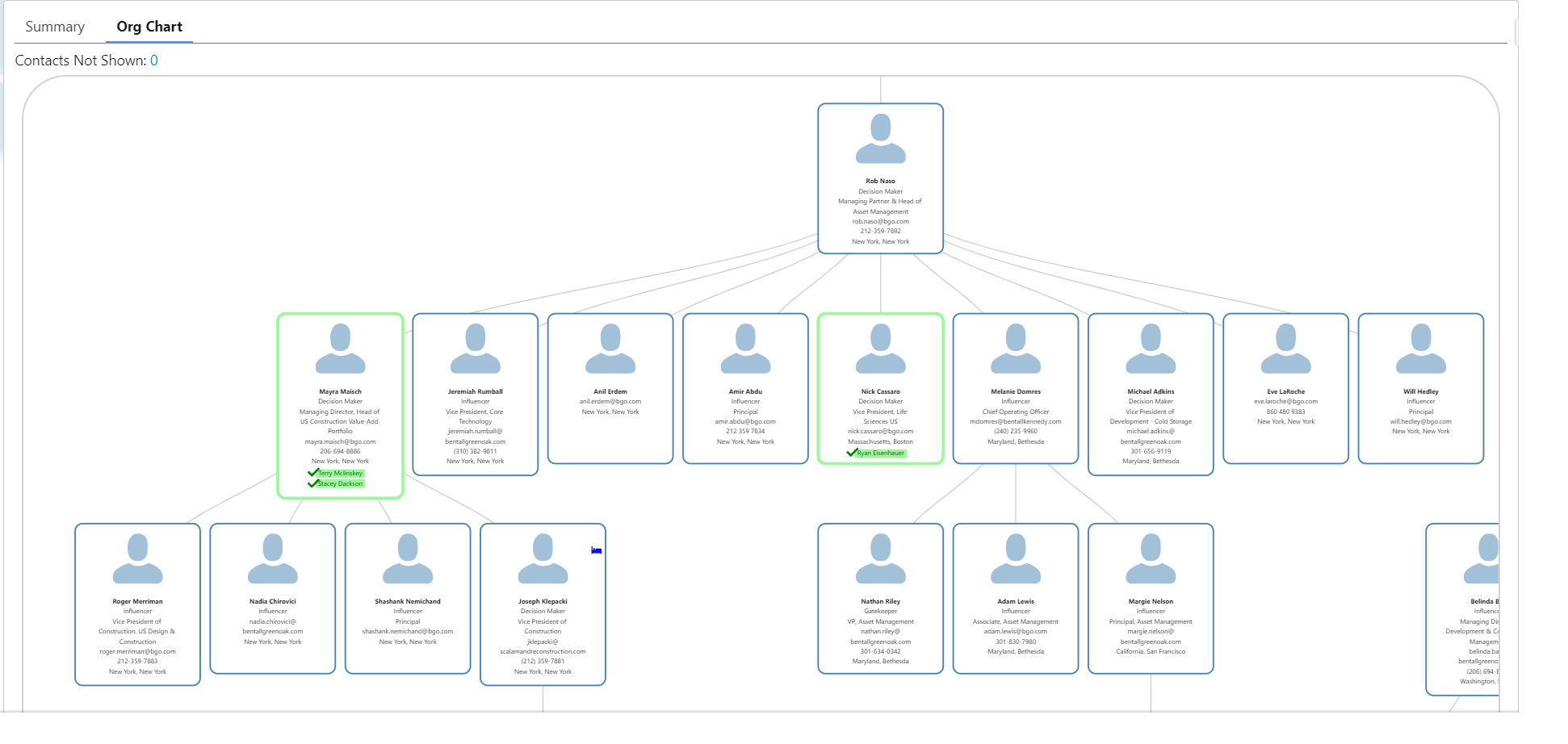
Task: Select the highlighted Stacey Dackson name label
Action: point(340,483)
